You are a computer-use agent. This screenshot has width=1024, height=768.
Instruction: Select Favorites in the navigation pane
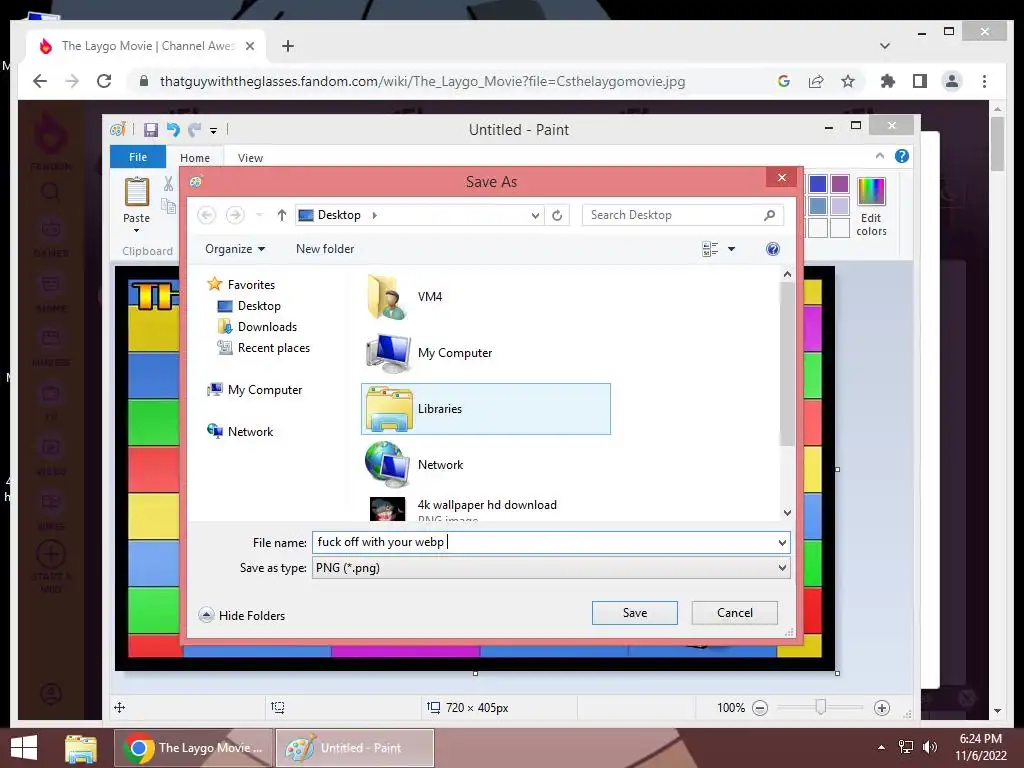coord(251,285)
